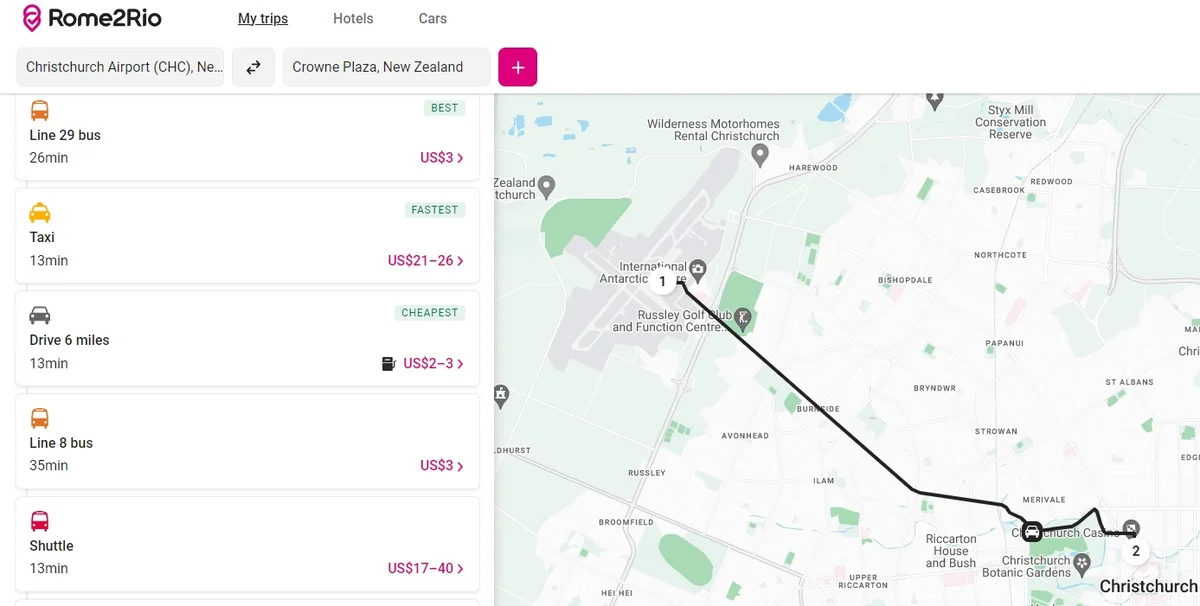
Task: Select map waypoint marker 1
Action: pos(662,282)
